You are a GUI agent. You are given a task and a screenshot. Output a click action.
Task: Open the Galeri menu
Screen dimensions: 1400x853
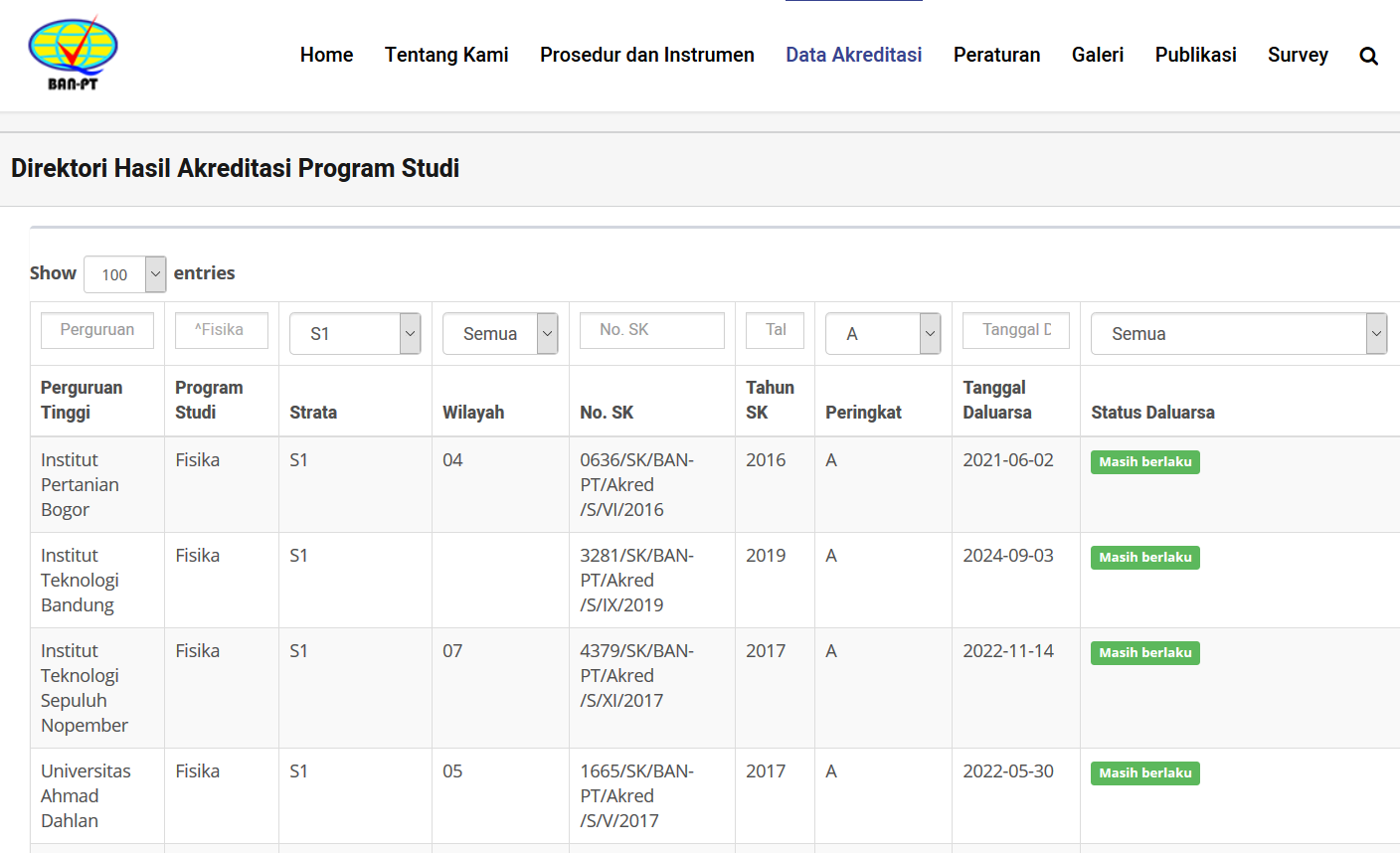coord(1098,55)
